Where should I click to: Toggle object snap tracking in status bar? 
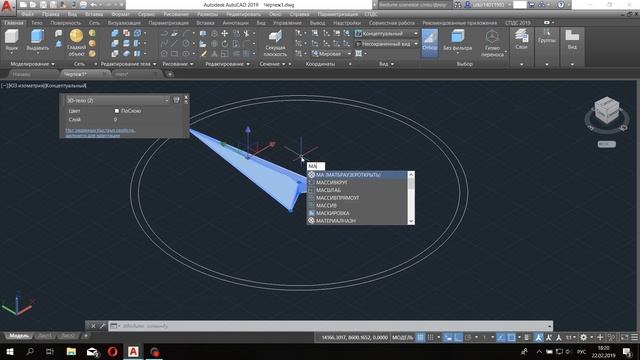[x=501, y=337]
